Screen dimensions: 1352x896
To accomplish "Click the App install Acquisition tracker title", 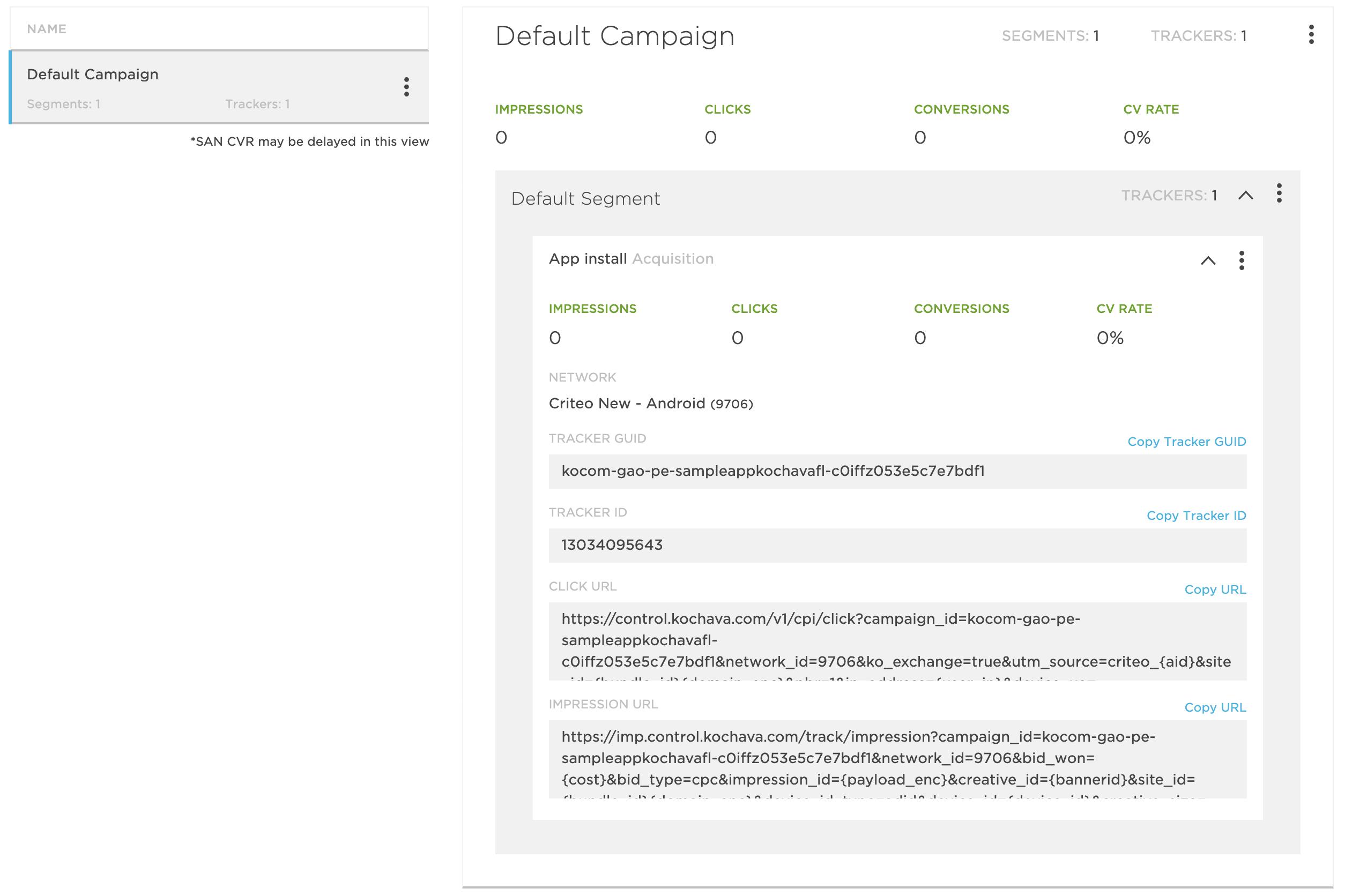I will coord(631,259).
